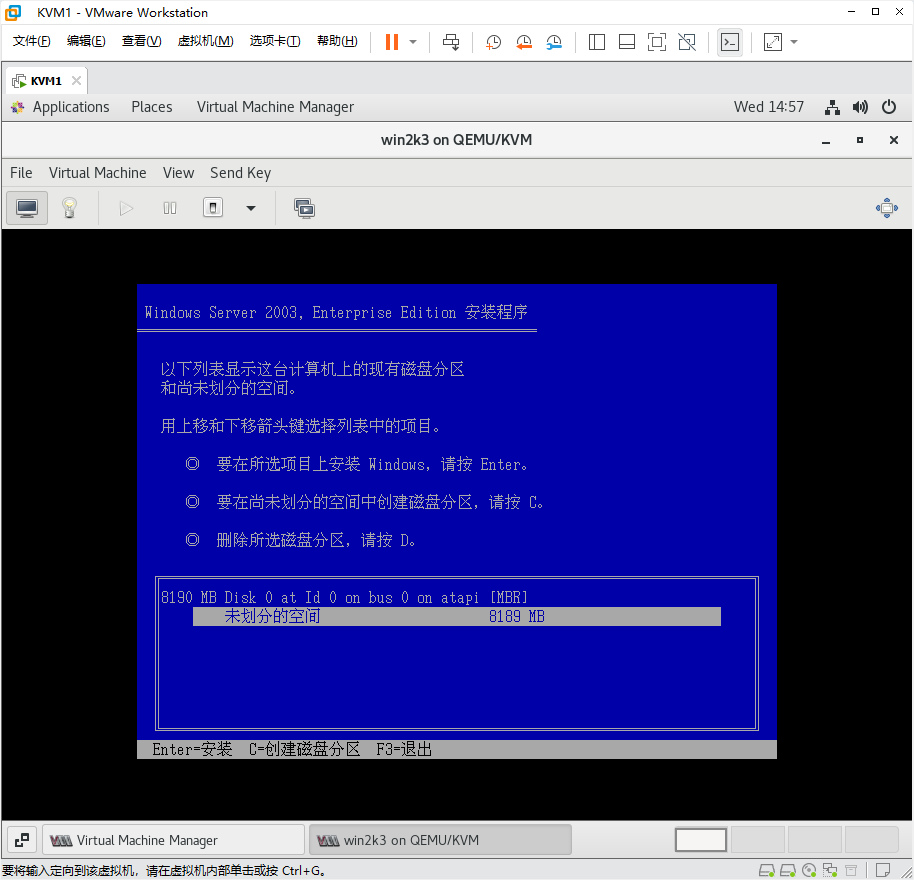The height and width of the screenshot is (880, 914).
Task: Open the 文件(F) menu
Action: tap(31, 41)
